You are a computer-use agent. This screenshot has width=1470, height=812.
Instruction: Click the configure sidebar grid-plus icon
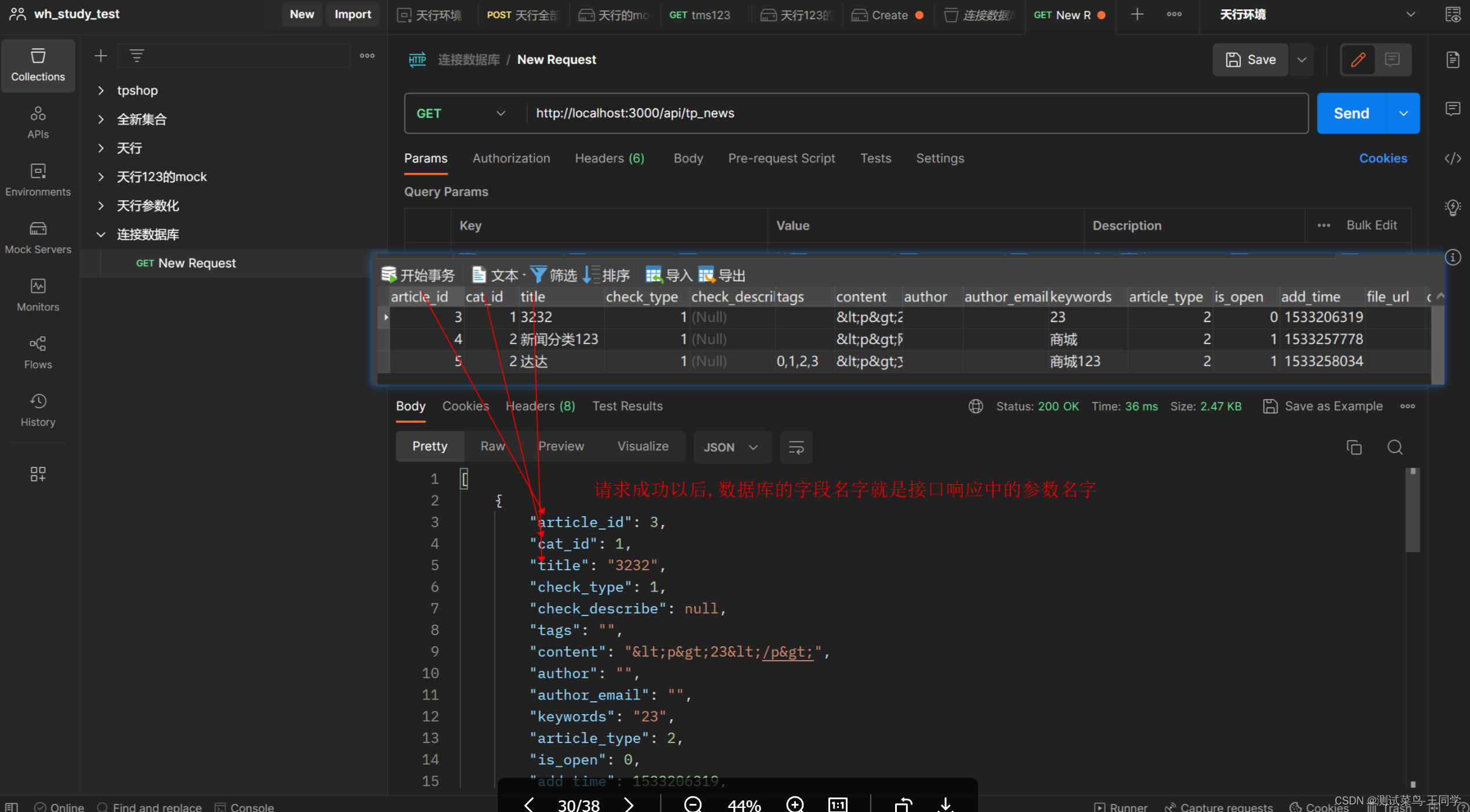tap(38, 474)
